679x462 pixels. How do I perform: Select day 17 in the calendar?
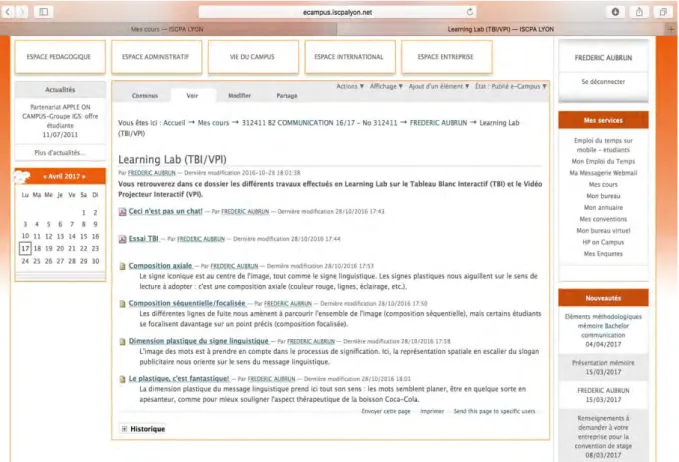(25, 249)
